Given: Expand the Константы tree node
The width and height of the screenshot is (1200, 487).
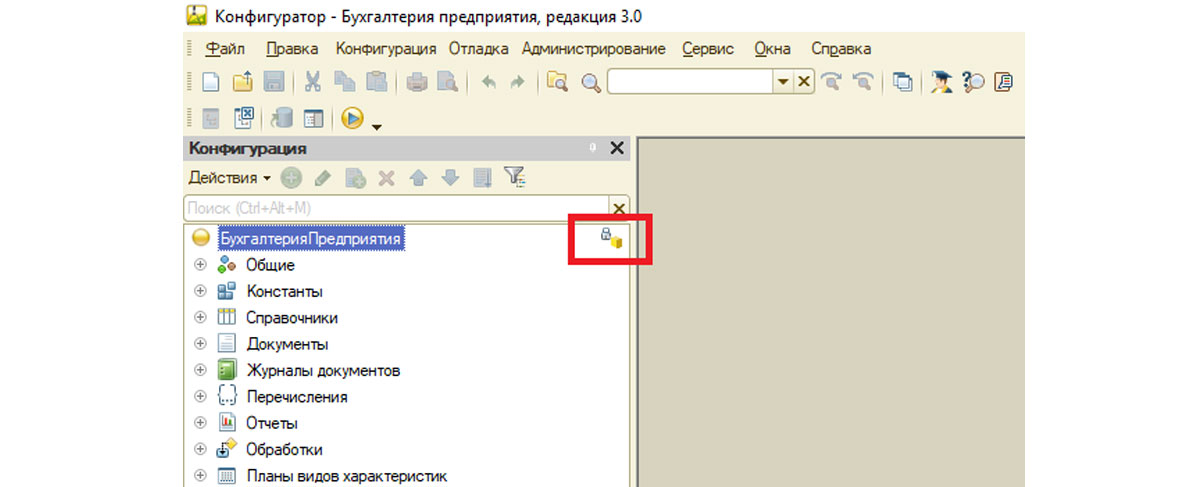Looking at the screenshot, I should tap(200, 291).
